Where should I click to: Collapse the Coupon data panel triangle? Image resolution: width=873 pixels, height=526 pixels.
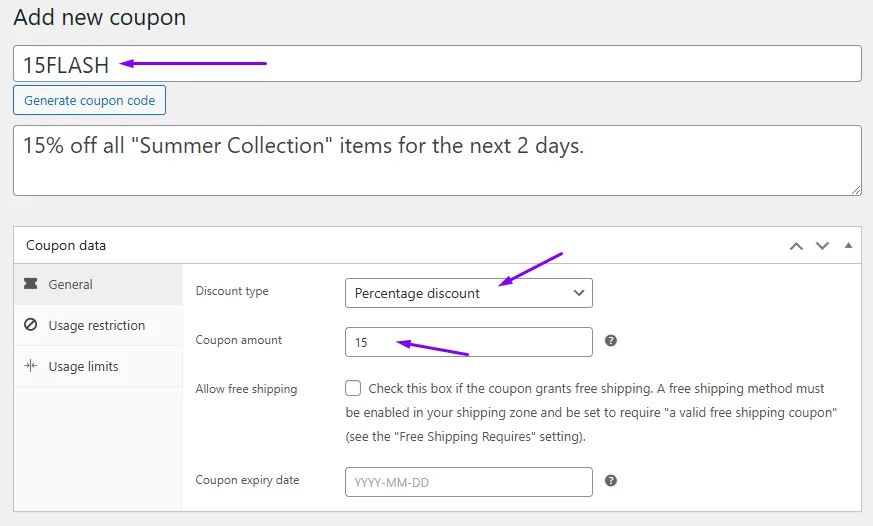pyautogui.click(x=848, y=245)
